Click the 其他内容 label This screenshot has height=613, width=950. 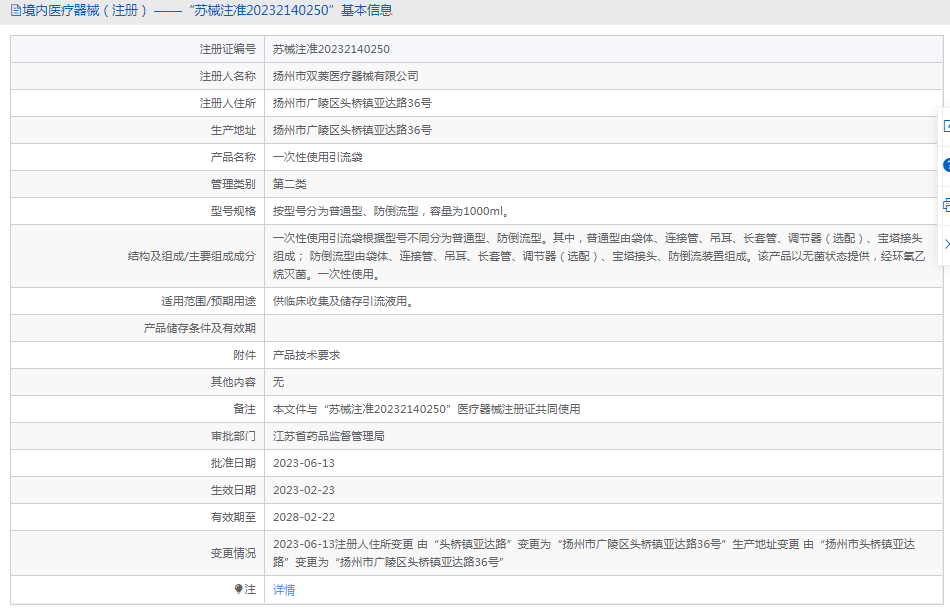[x=233, y=382]
